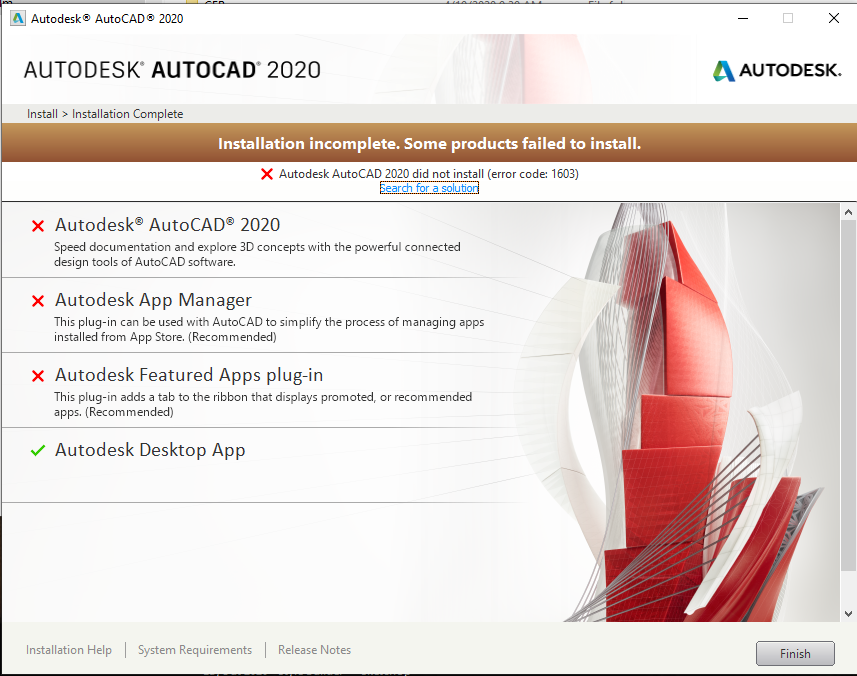Select the Autodesk AutoCAD 2020 product title
Screen dimensions: 857x676
(167, 225)
